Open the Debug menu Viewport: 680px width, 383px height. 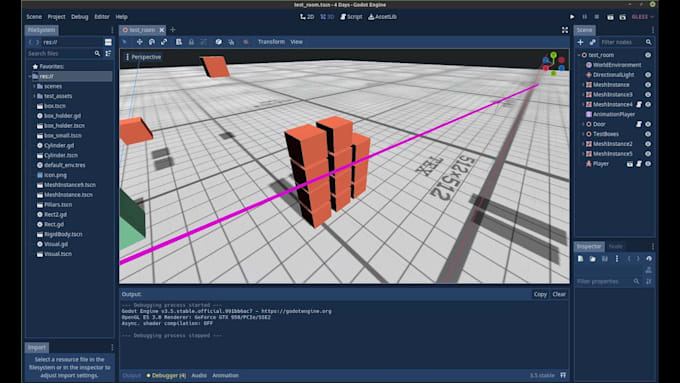(x=79, y=17)
